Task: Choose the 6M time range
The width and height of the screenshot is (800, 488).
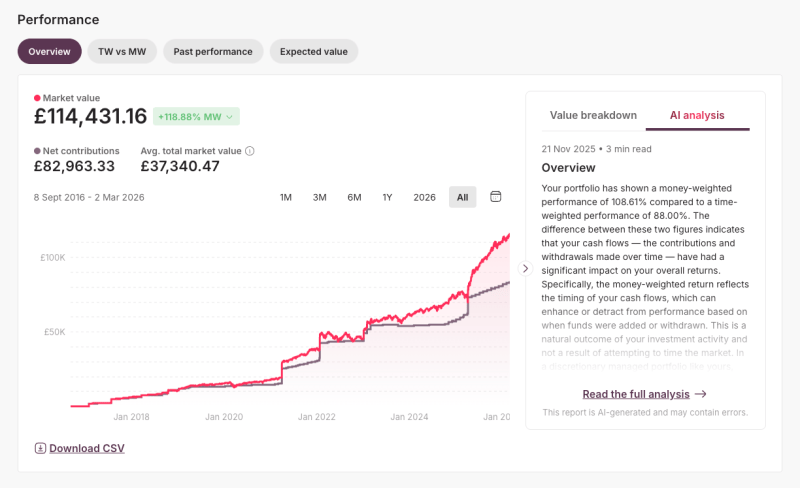Action: 354,197
